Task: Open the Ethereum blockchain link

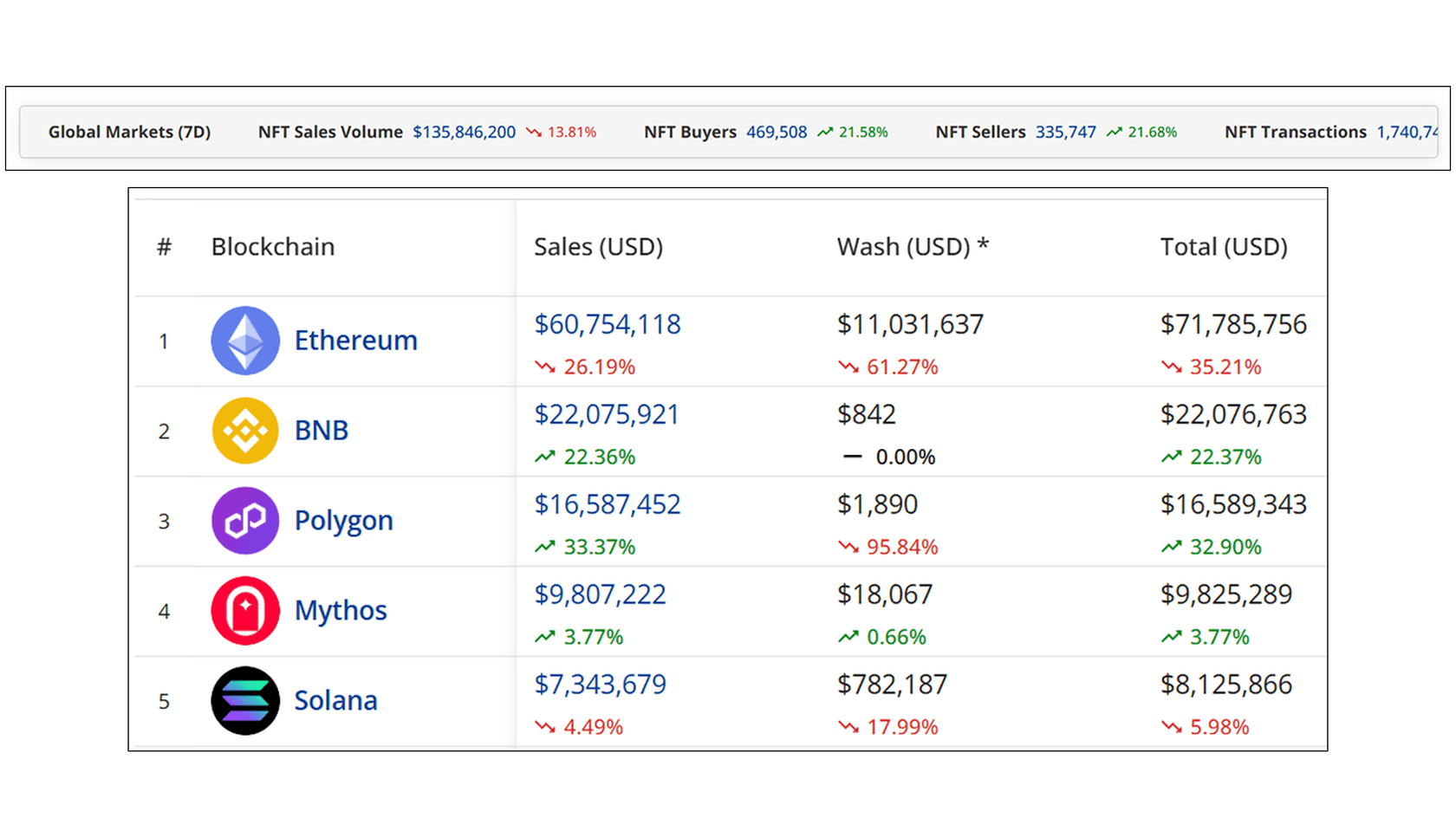Action: click(355, 341)
